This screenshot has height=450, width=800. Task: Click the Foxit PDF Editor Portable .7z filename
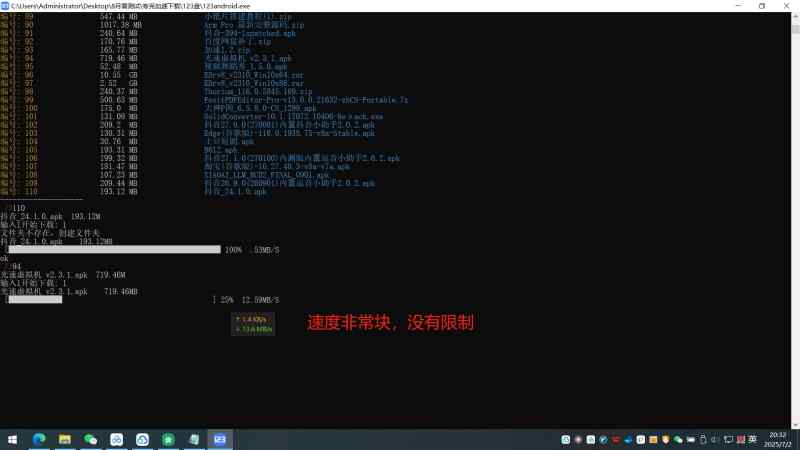tap(306, 100)
